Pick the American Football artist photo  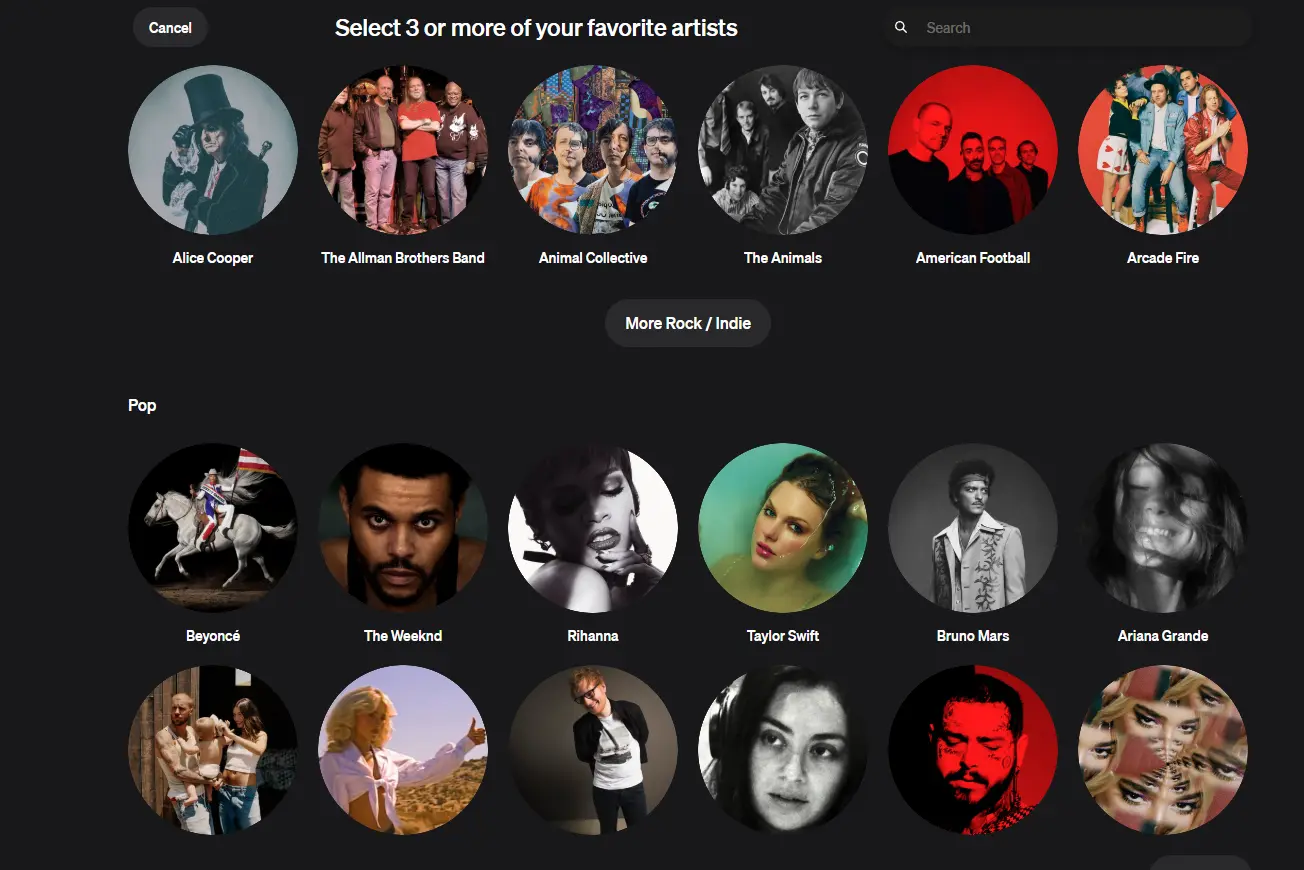coord(973,150)
